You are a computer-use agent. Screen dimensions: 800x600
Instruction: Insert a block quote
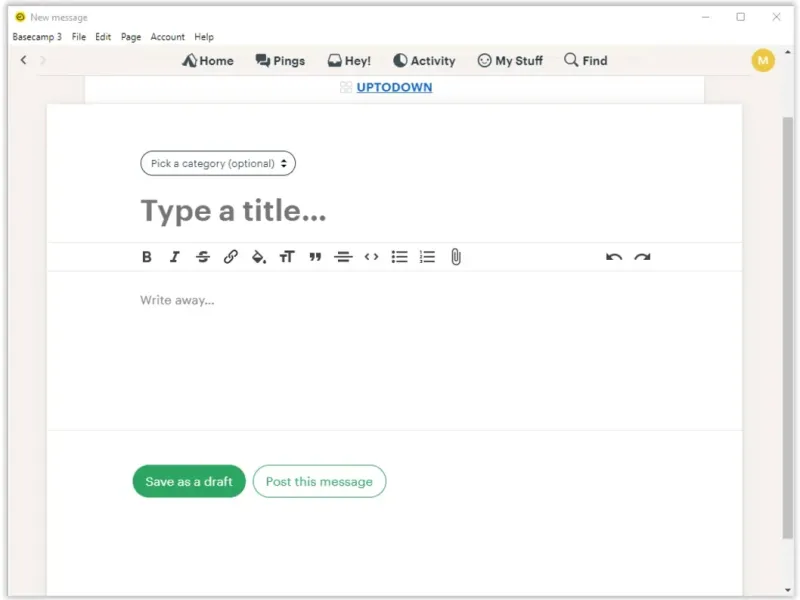click(315, 257)
